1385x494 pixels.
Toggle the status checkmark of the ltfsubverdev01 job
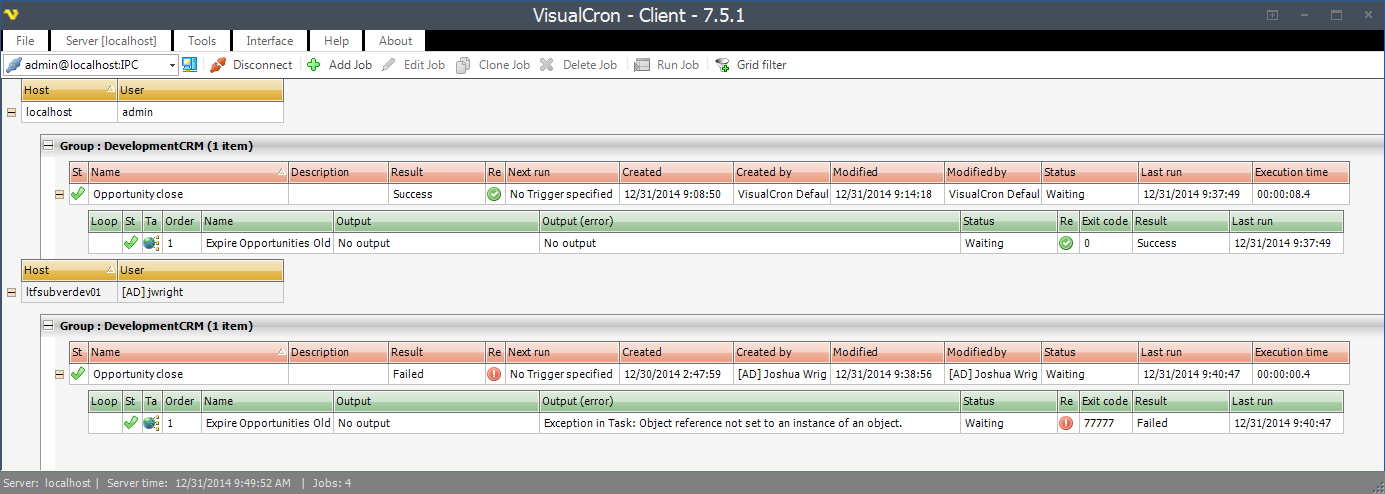click(78, 374)
